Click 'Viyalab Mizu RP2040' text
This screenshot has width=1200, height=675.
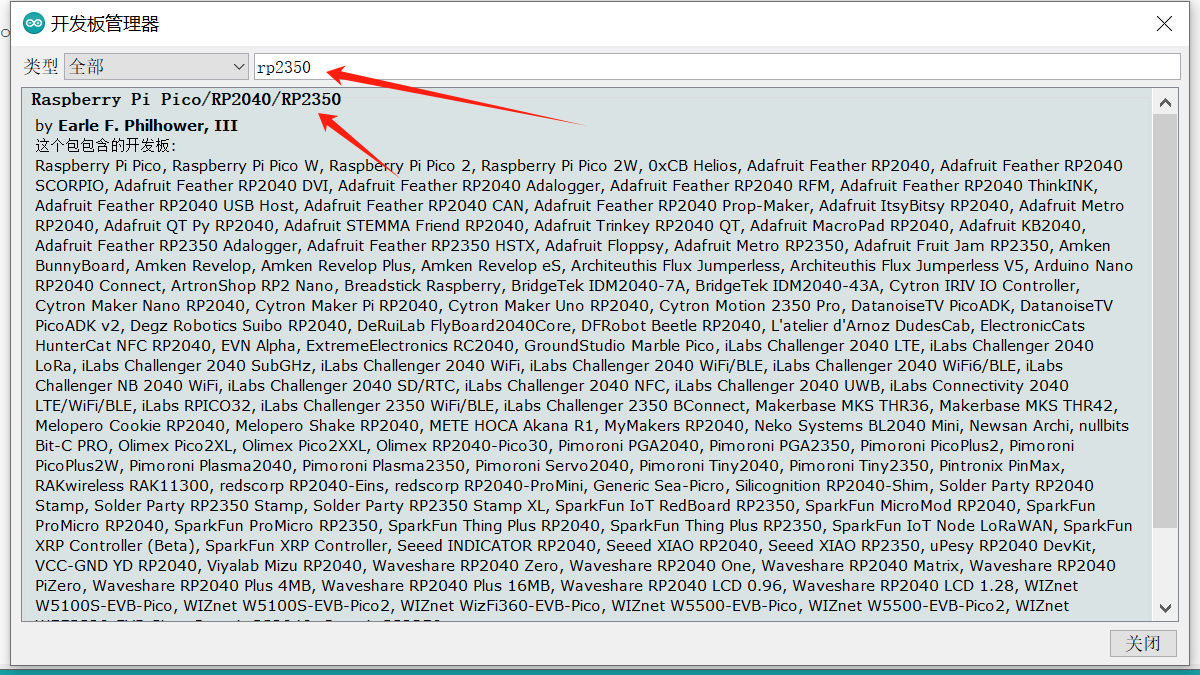(x=285, y=566)
